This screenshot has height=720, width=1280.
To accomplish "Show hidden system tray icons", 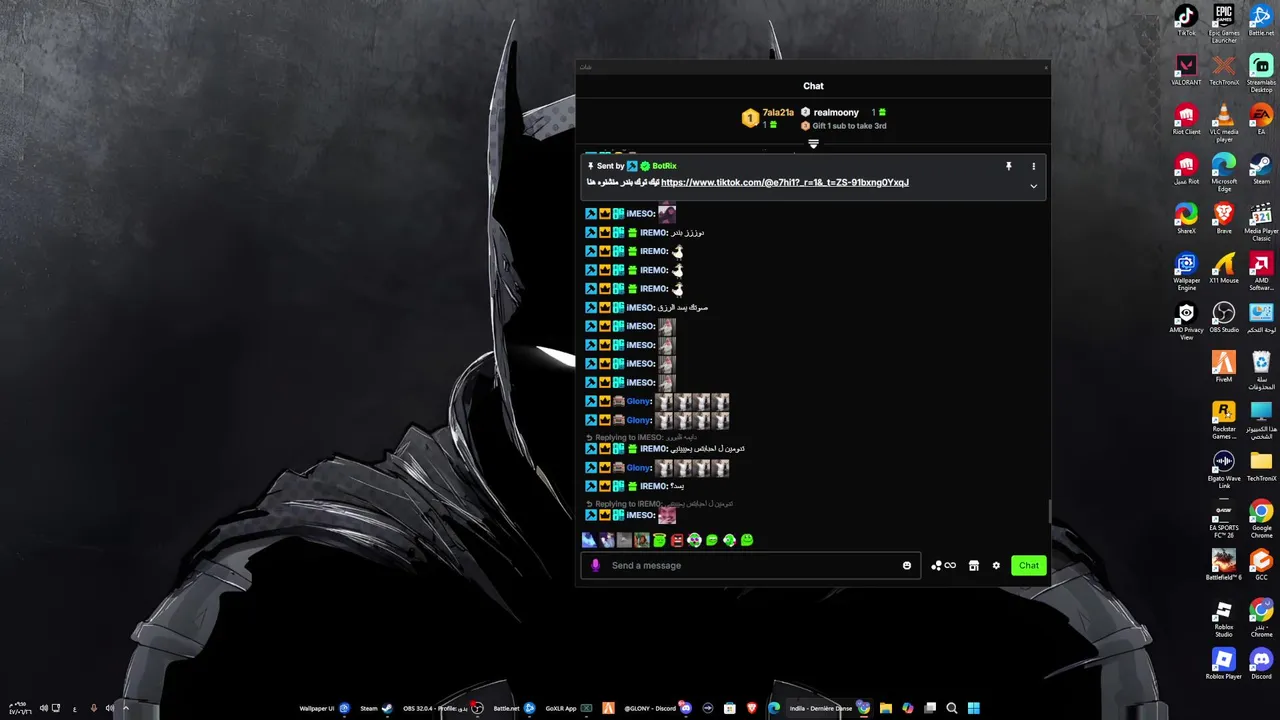I will [x=125, y=708].
